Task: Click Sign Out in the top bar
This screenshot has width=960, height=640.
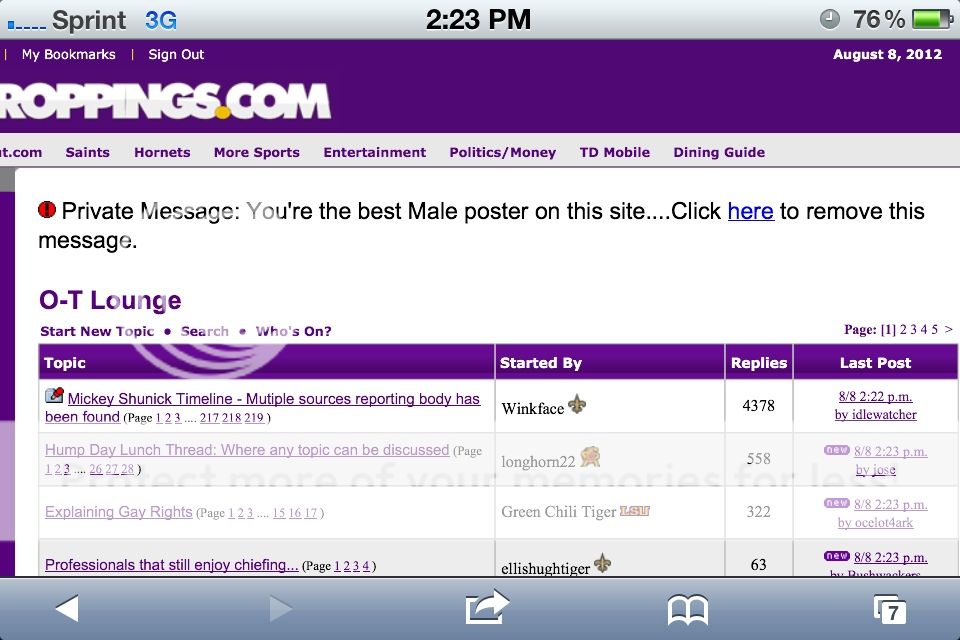Action: click(x=176, y=55)
